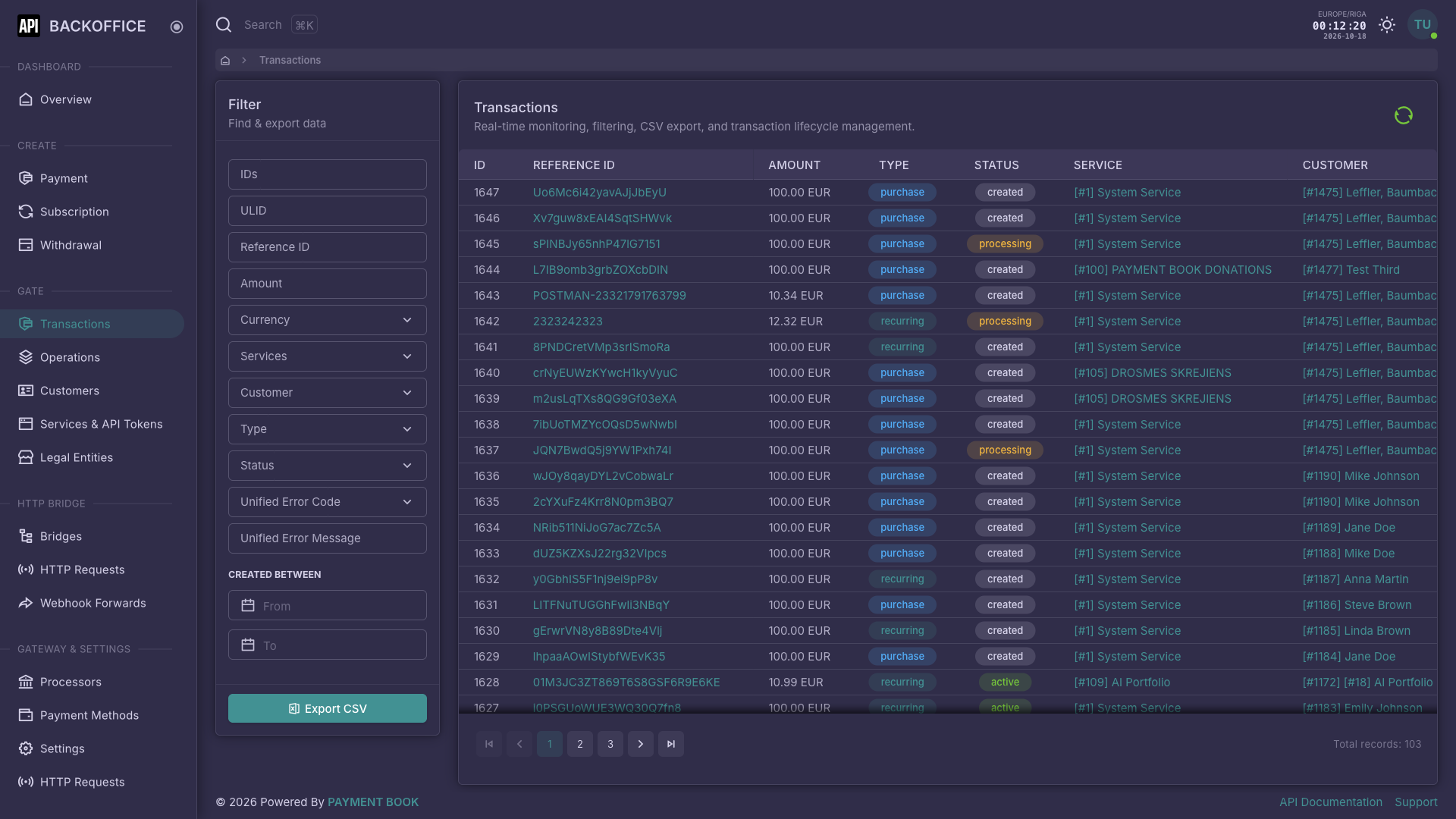Open reference POSTMAN-23321791763799
Screen dimensions: 1456x819
(609, 296)
